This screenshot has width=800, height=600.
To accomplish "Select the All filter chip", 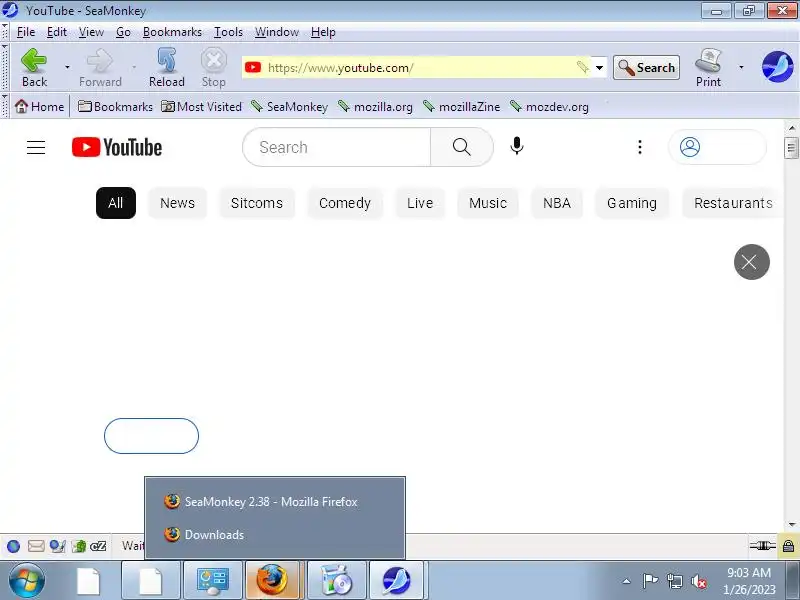I will click(x=116, y=203).
